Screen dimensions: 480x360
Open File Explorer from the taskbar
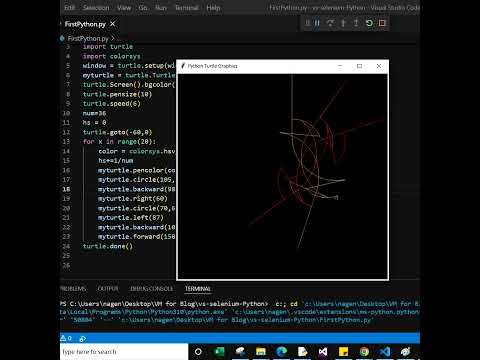[261, 352]
